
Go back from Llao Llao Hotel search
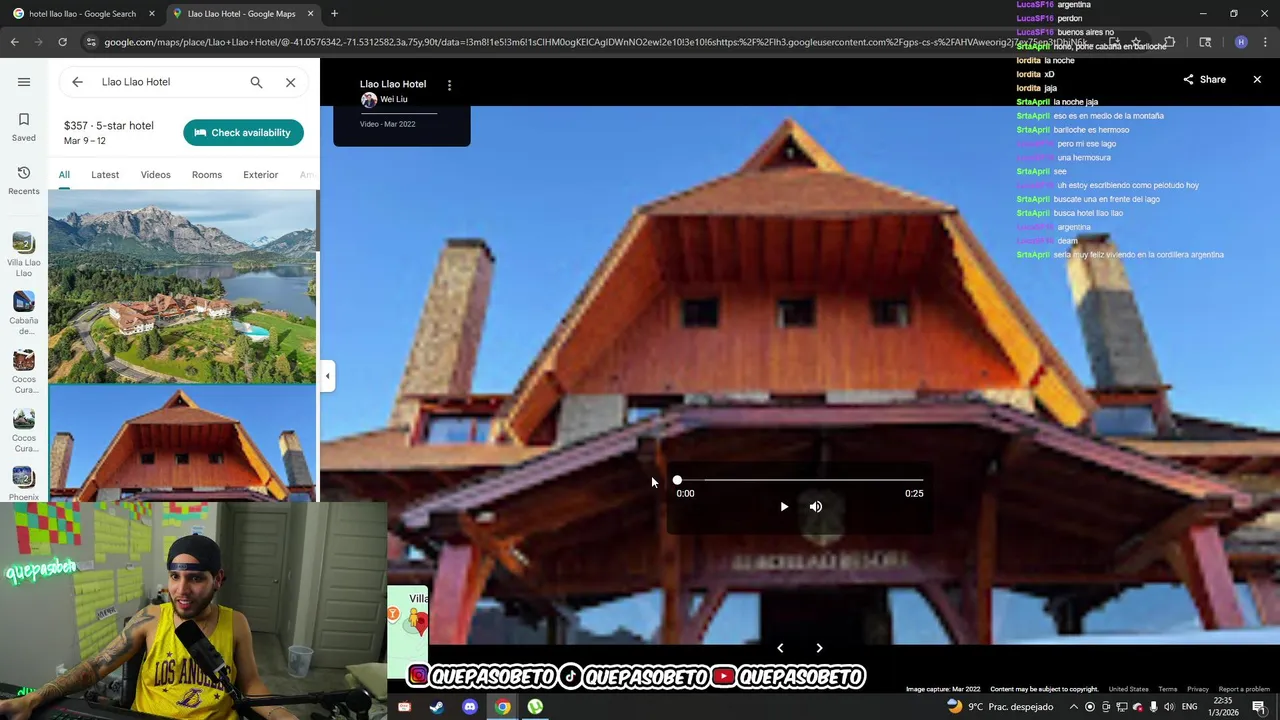pyautogui.click(x=77, y=82)
